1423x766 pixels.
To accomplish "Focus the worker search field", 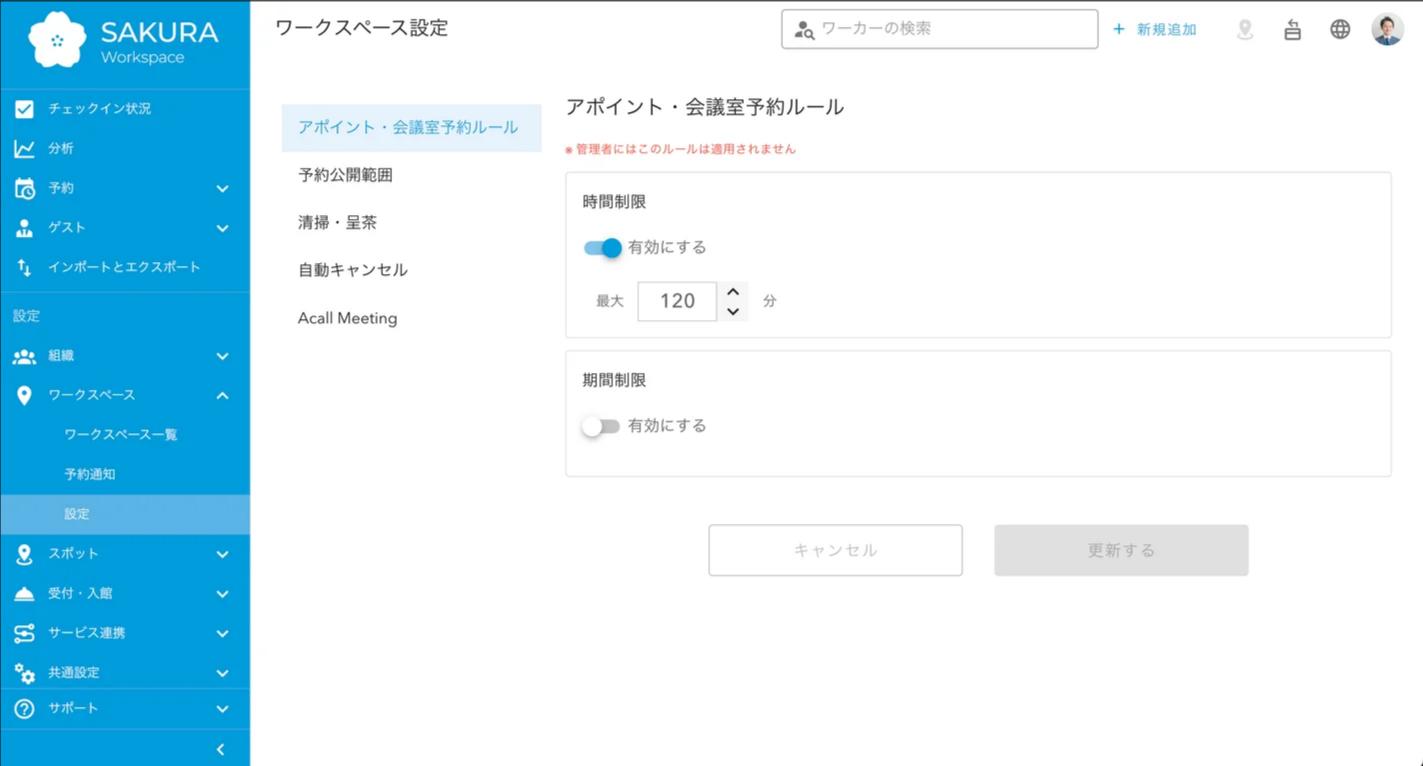I will coord(950,29).
